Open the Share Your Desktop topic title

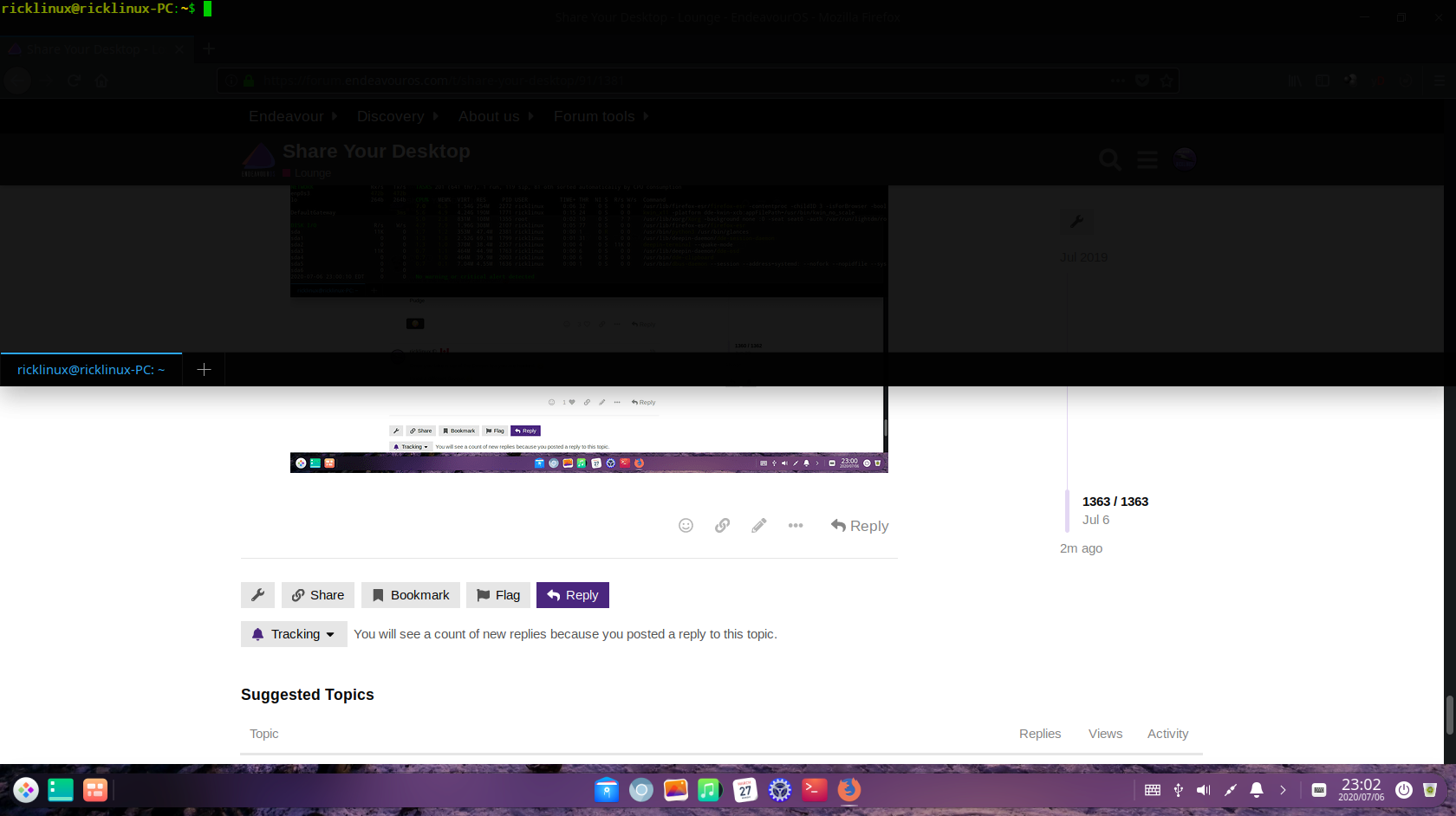[x=376, y=152]
